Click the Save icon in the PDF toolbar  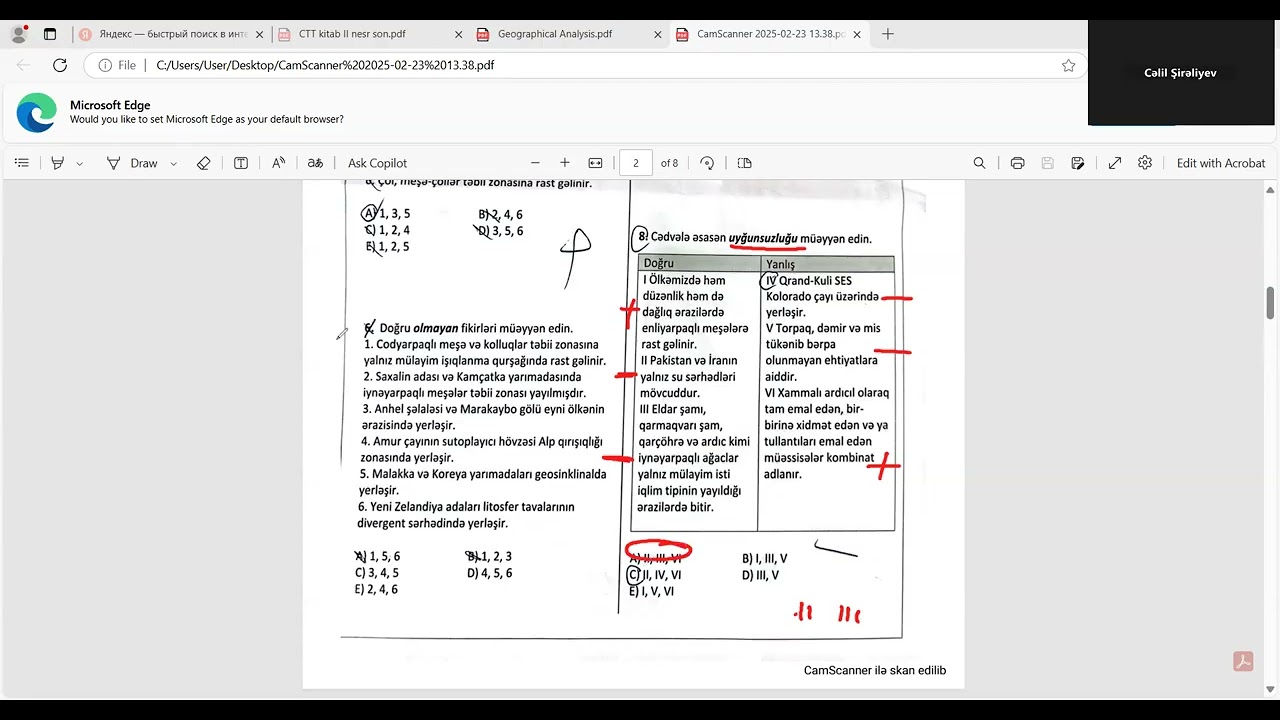1048,163
